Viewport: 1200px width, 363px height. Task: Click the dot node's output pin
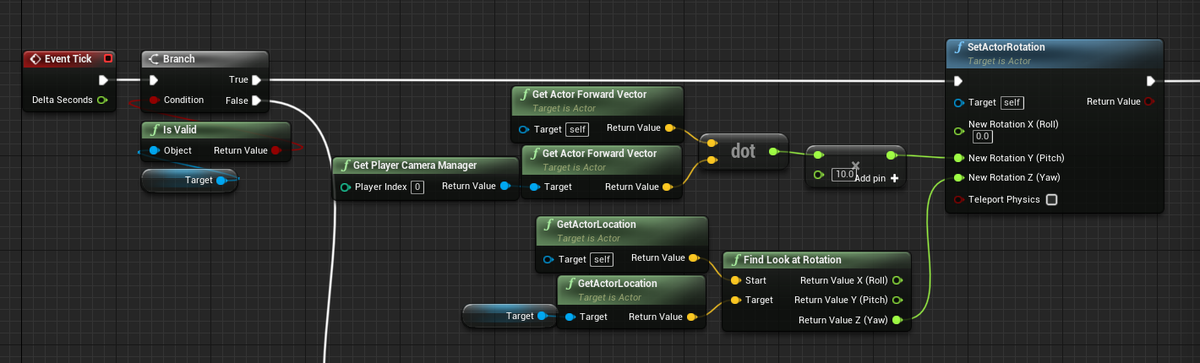[x=773, y=151]
